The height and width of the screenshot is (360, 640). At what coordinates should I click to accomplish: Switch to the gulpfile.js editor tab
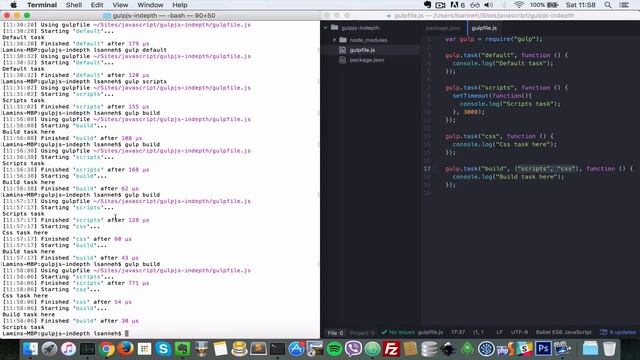[x=484, y=28]
